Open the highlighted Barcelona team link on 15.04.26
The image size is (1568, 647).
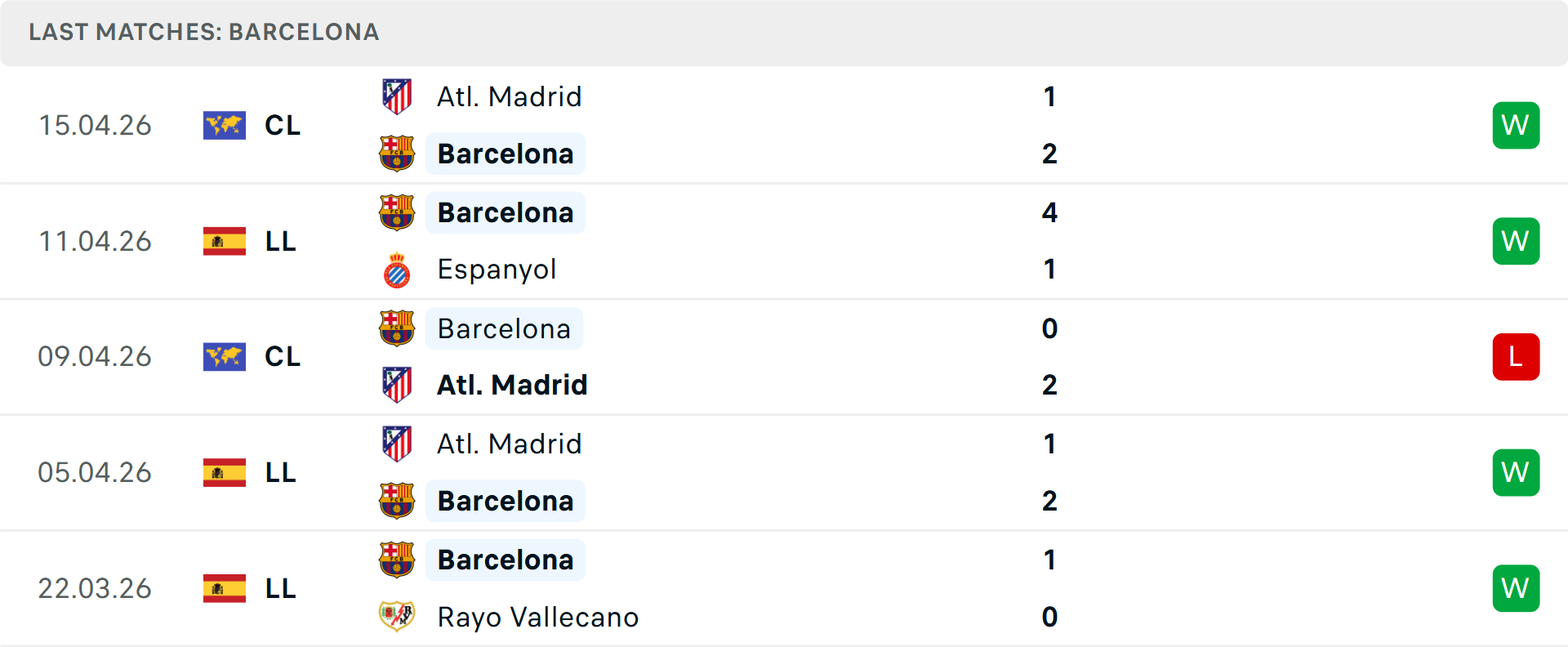click(506, 154)
